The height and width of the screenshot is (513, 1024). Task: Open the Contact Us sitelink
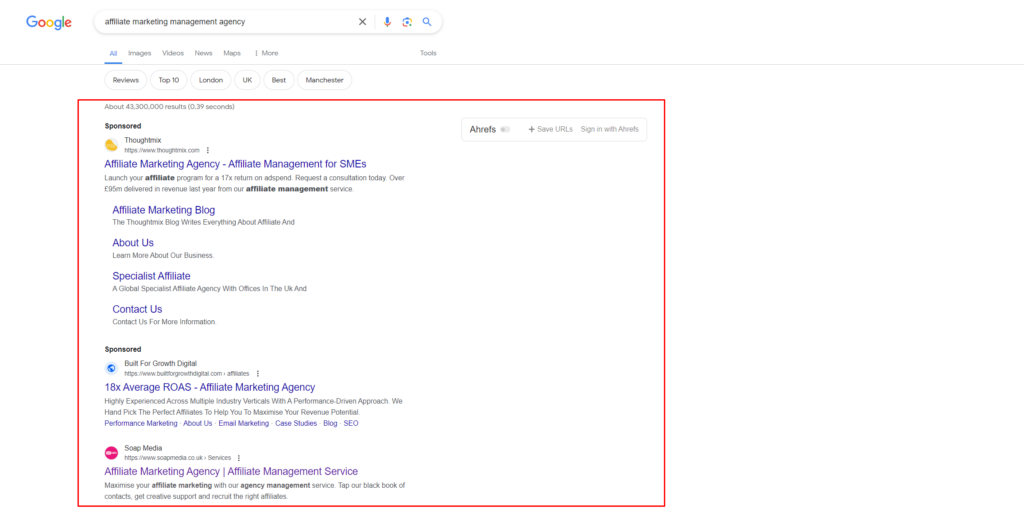[137, 309]
